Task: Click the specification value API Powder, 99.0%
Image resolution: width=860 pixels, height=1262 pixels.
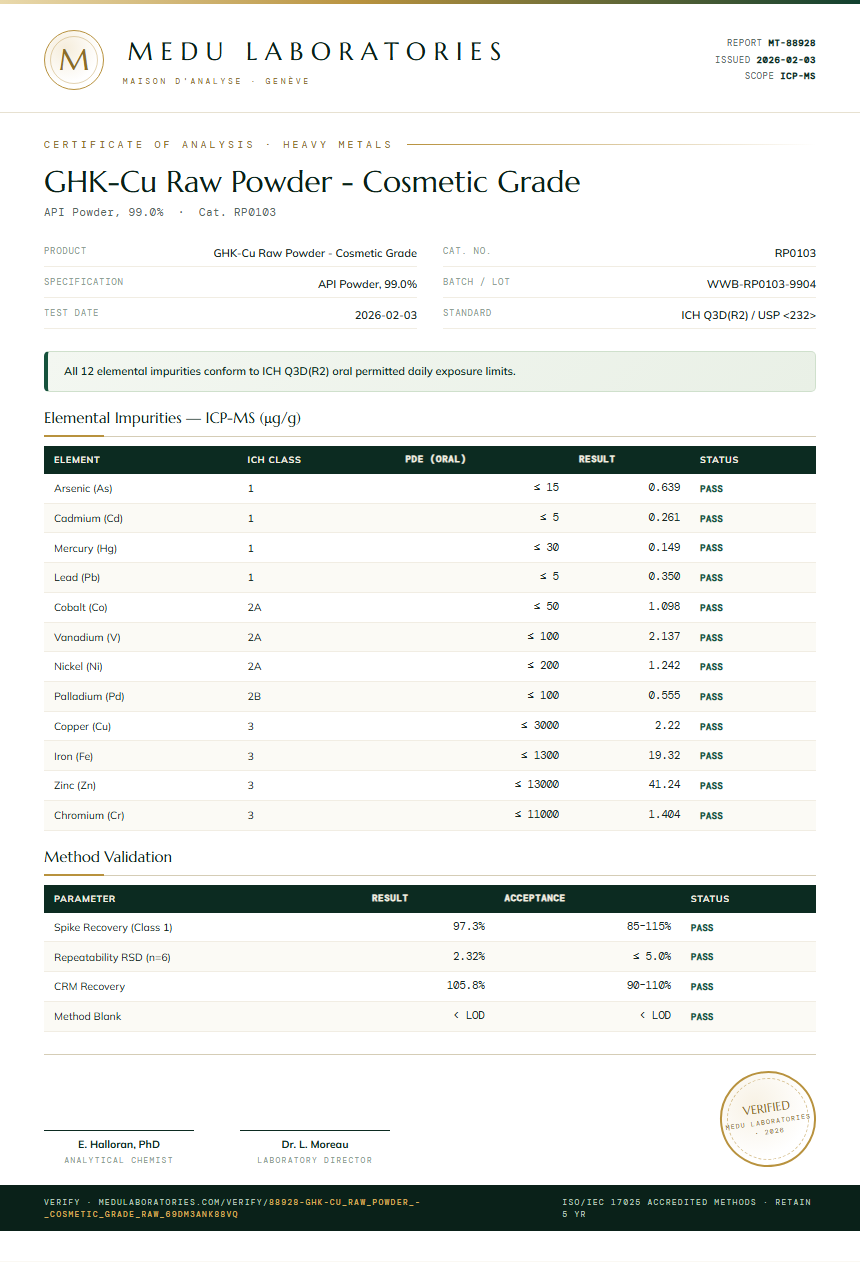Action: pyautogui.click(x=367, y=284)
